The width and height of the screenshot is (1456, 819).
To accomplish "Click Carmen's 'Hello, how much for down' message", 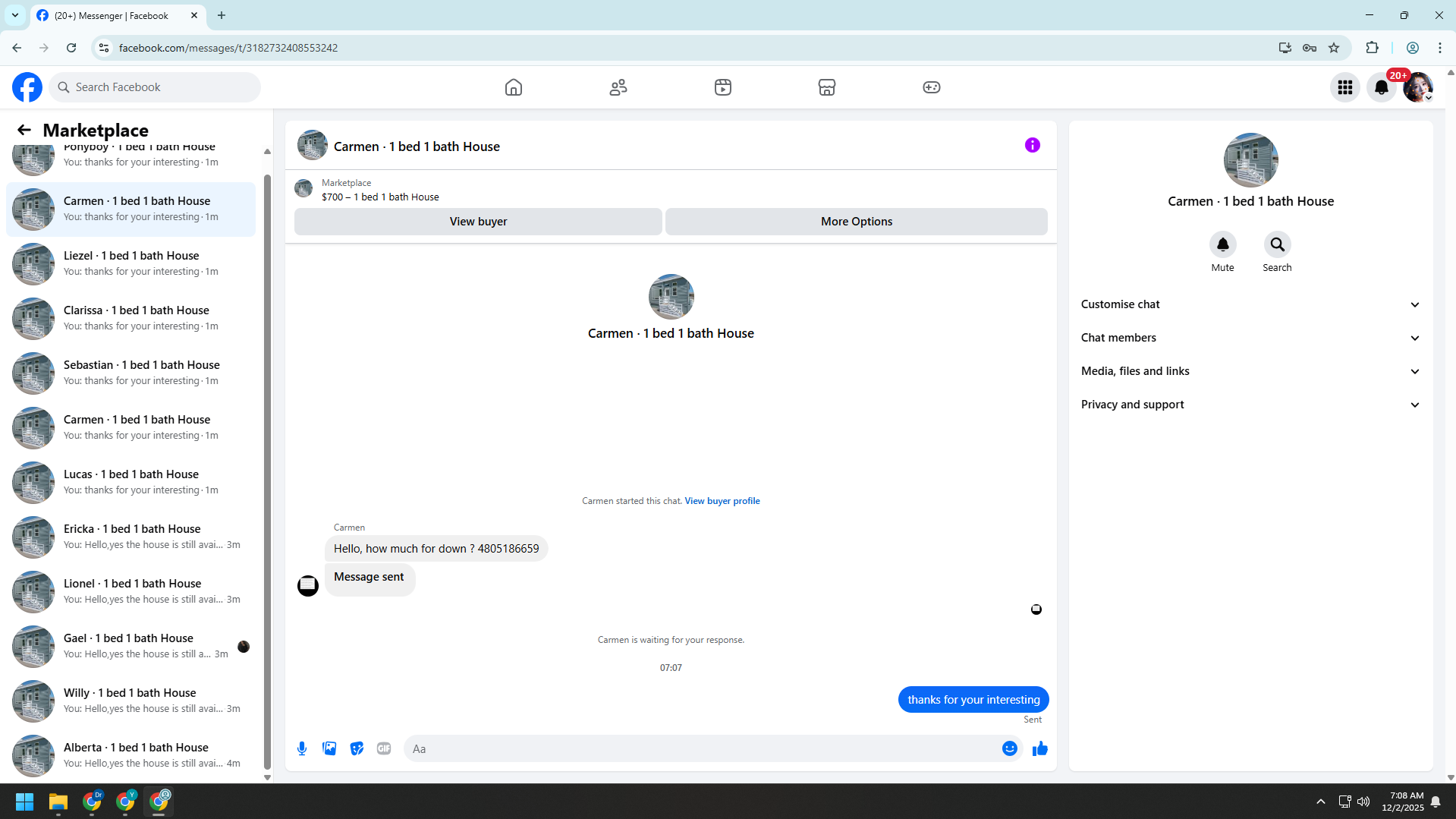I will 436,549.
